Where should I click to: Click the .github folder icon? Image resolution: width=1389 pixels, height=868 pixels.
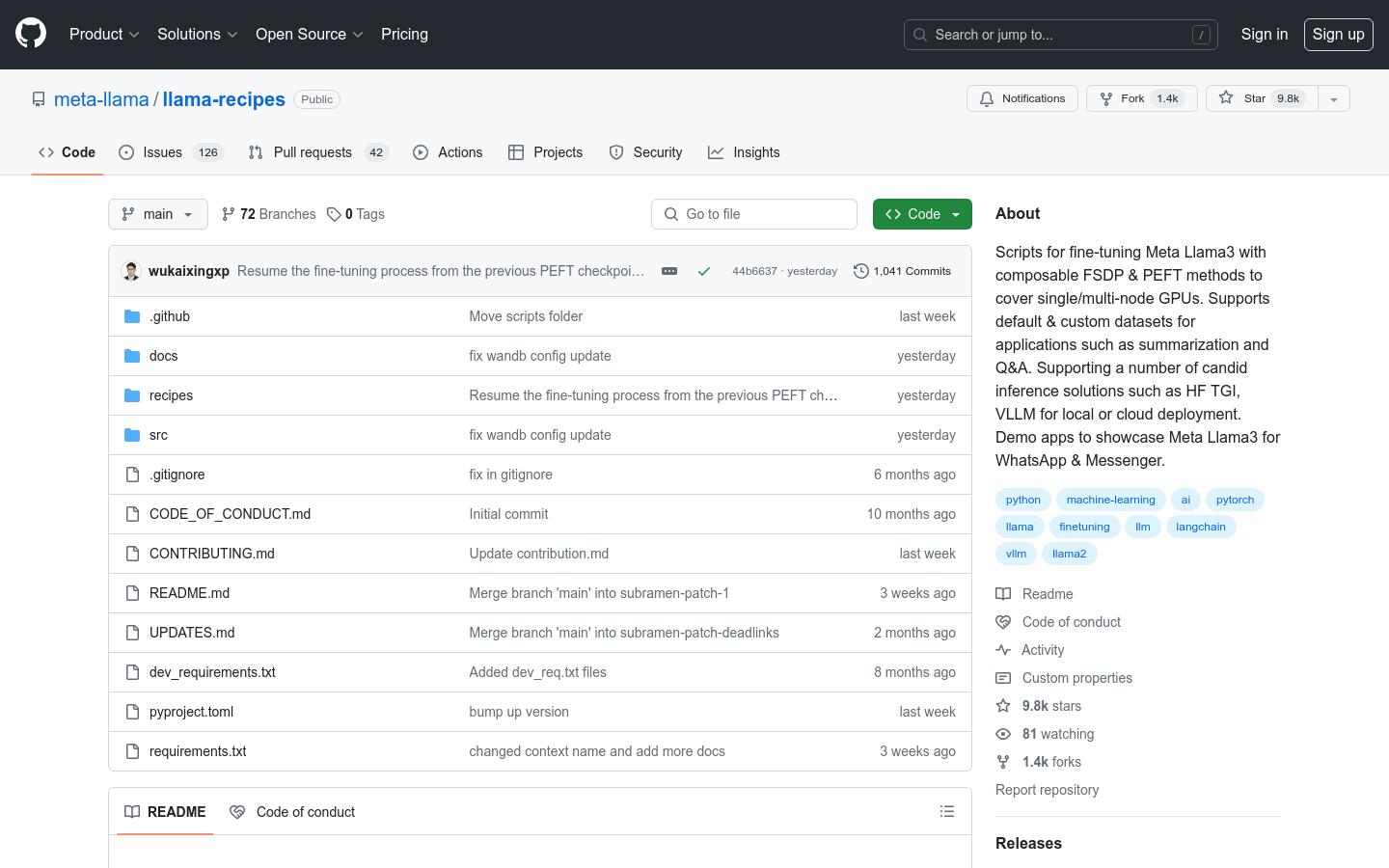pos(132,316)
